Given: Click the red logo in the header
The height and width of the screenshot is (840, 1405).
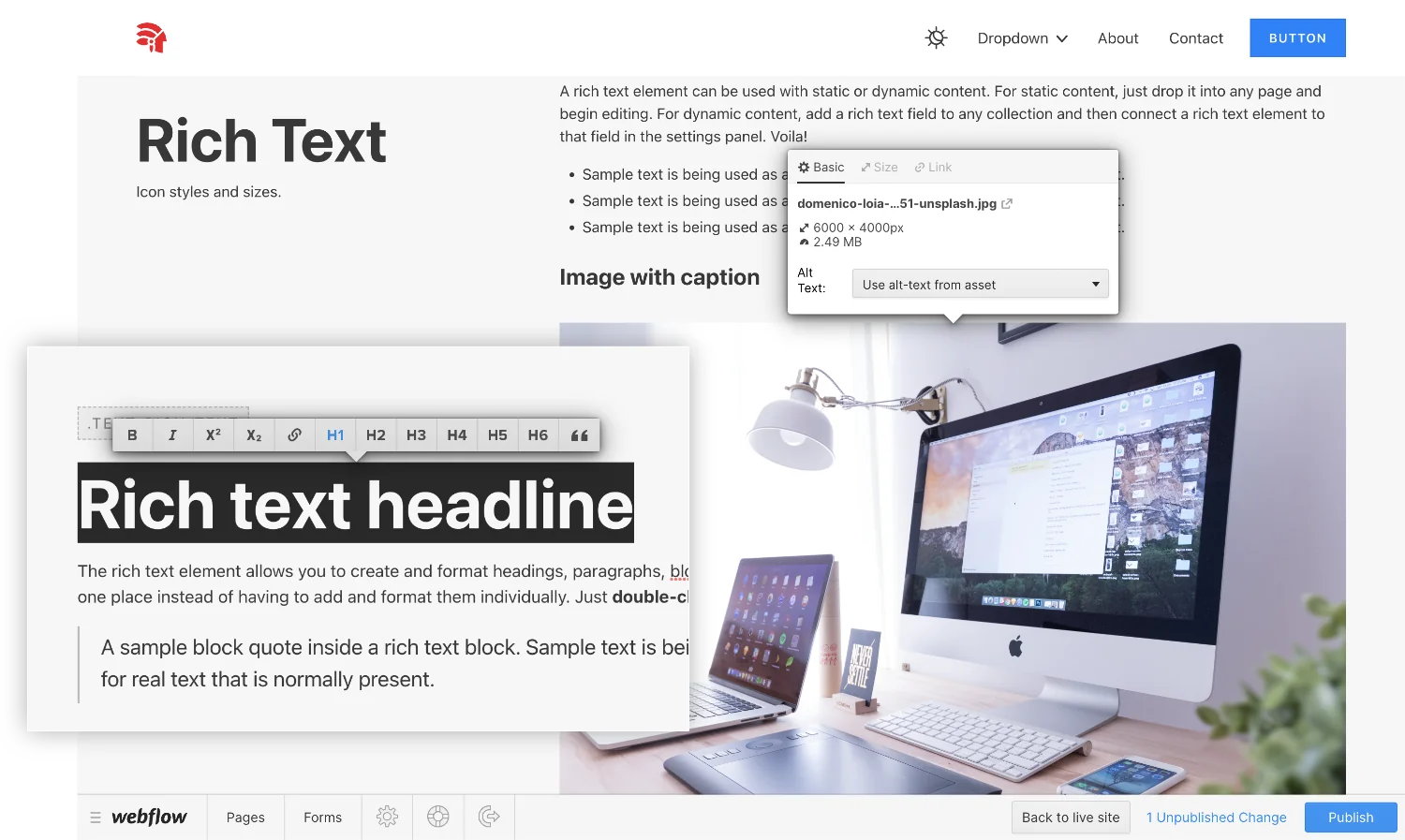Looking at the screenshot, I should point(151,37).
